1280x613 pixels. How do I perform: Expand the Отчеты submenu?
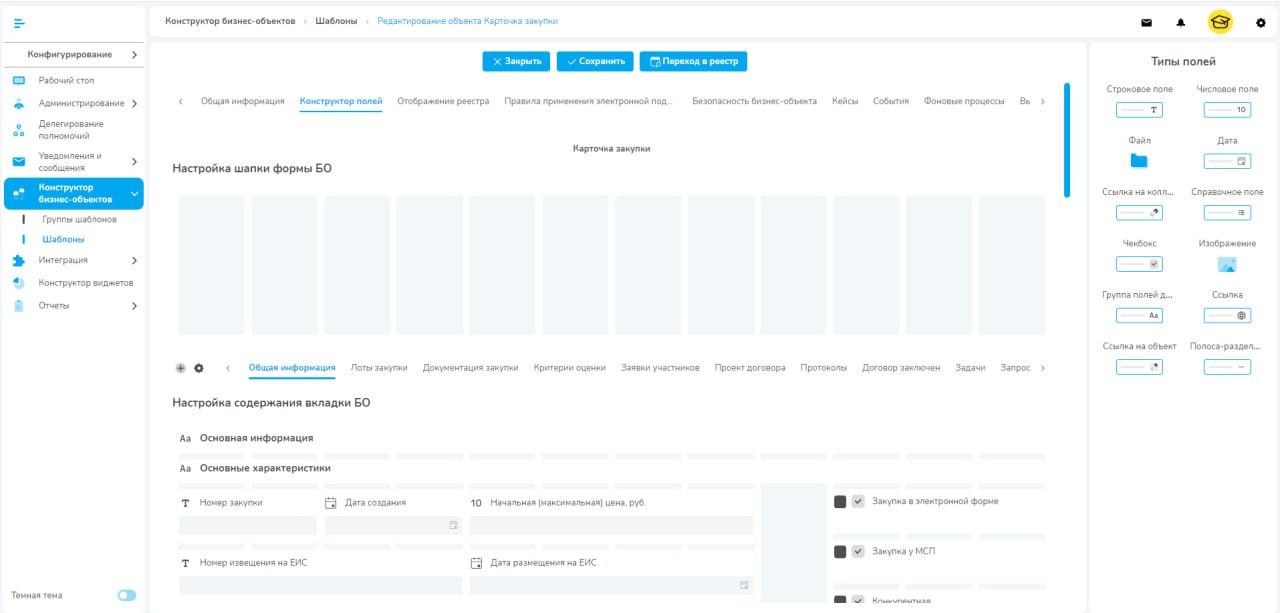tap(134, 306)
